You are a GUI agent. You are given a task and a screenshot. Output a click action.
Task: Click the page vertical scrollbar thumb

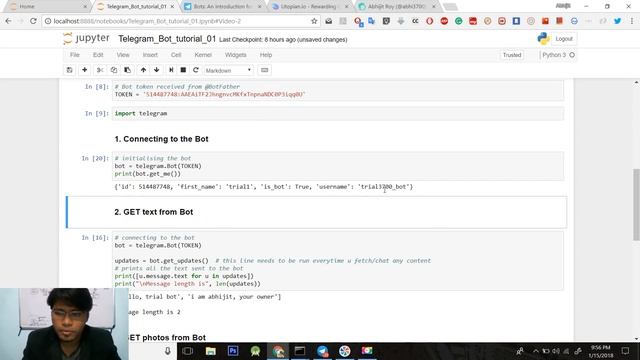[x=636, y=204]
